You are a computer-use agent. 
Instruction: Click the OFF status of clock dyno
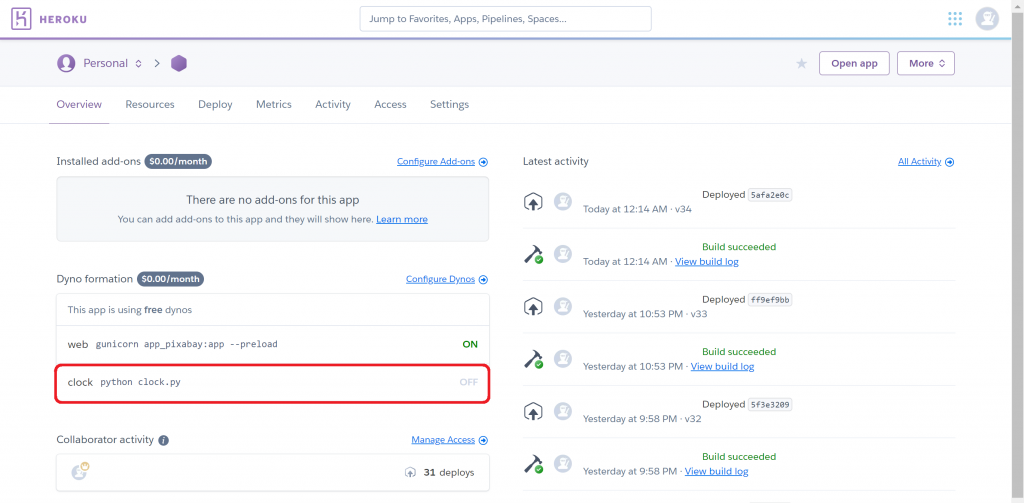[x=469, y=382]
